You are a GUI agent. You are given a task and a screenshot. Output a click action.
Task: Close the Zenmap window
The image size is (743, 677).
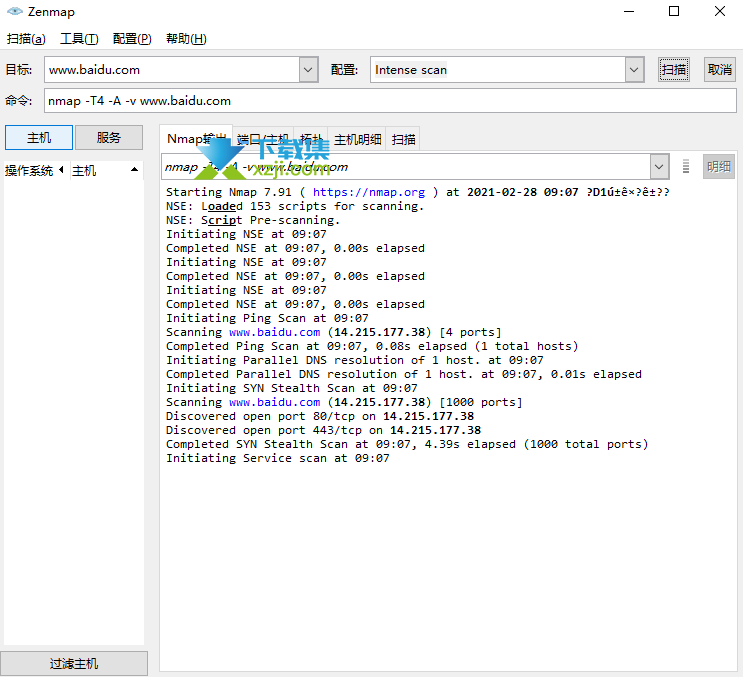click(x=719, y=11)
